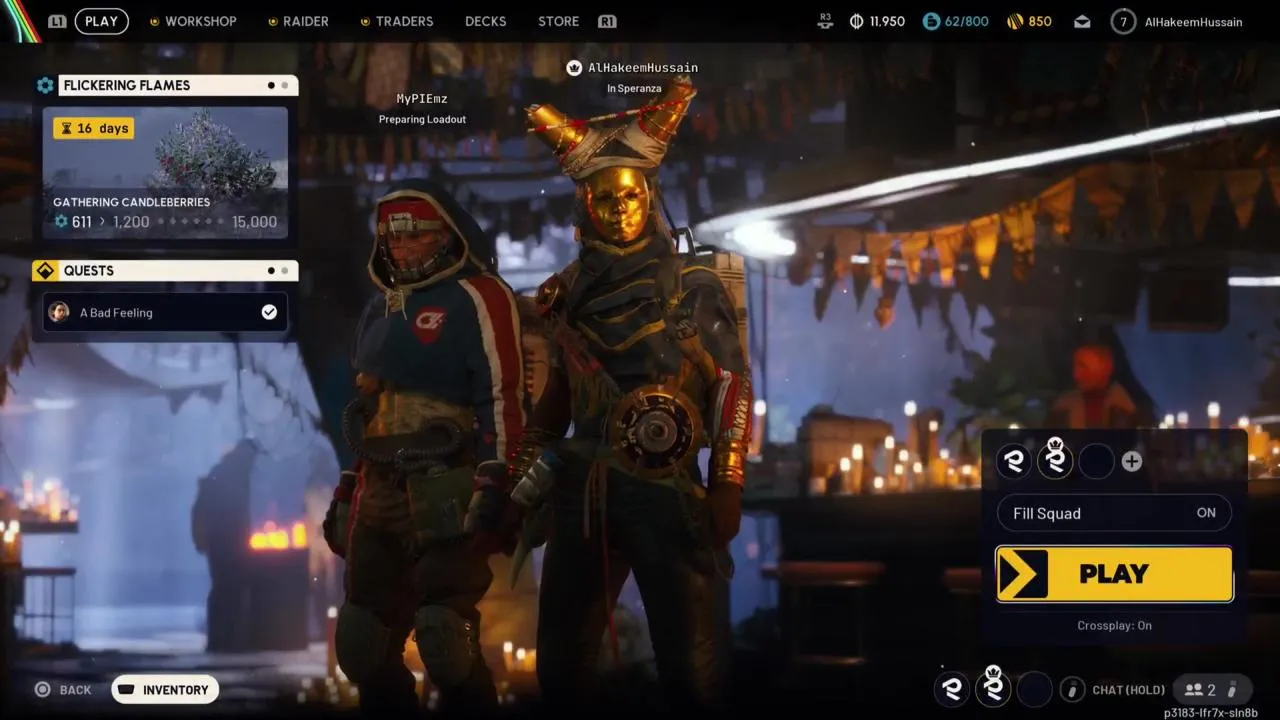This screenshot has height=720, width=1280.
Task: Add a squad member with plus button
Action: tap(1132, 461)
